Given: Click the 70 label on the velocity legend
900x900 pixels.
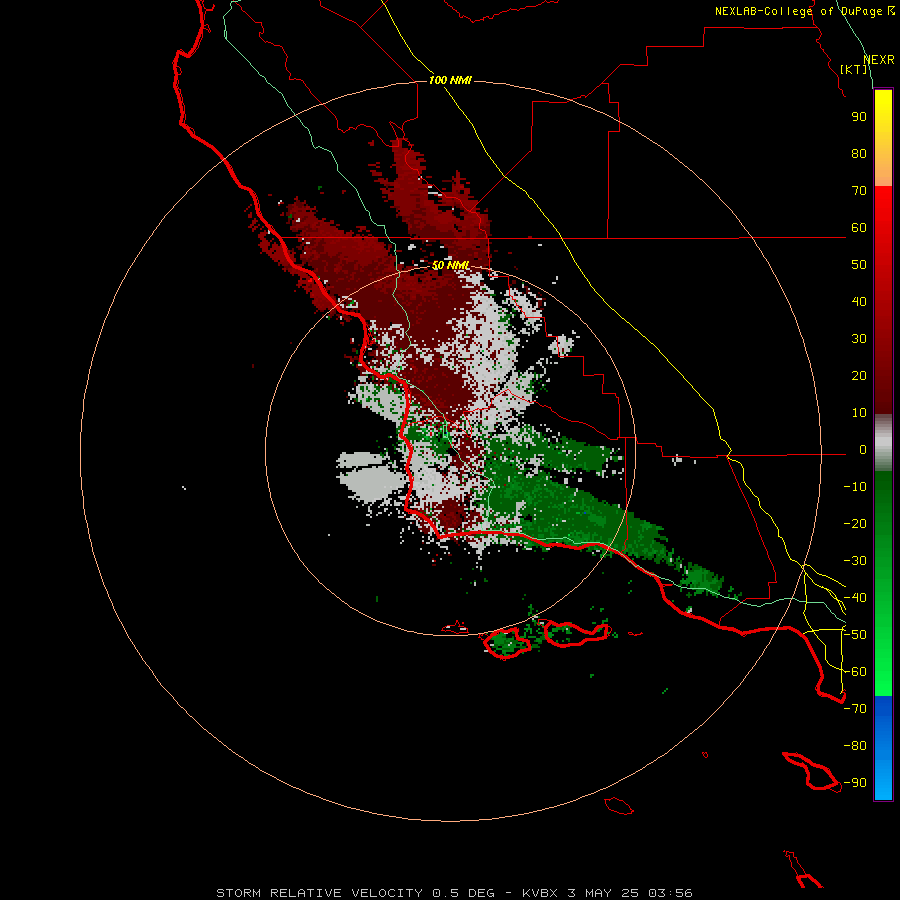Looking at the screenshot, I should point(859,191).
